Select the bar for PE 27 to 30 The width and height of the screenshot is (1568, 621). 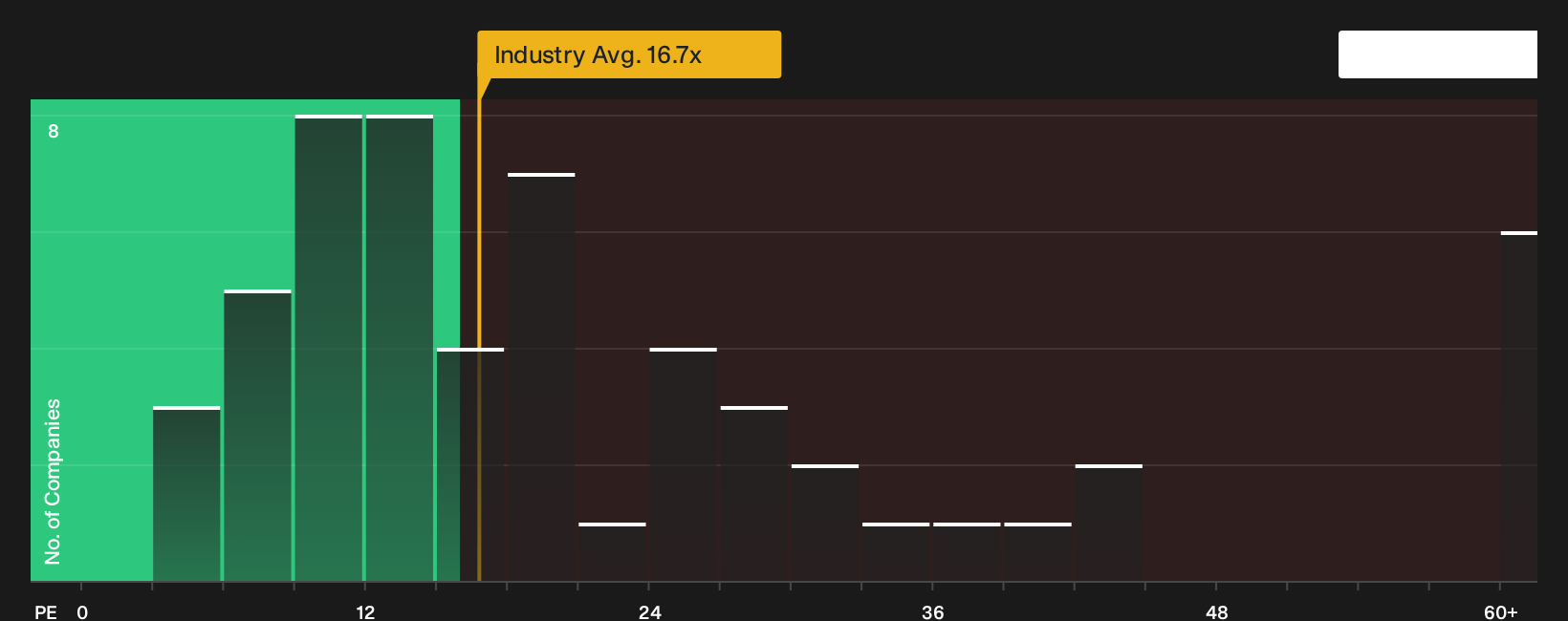[x=754, y=494]
